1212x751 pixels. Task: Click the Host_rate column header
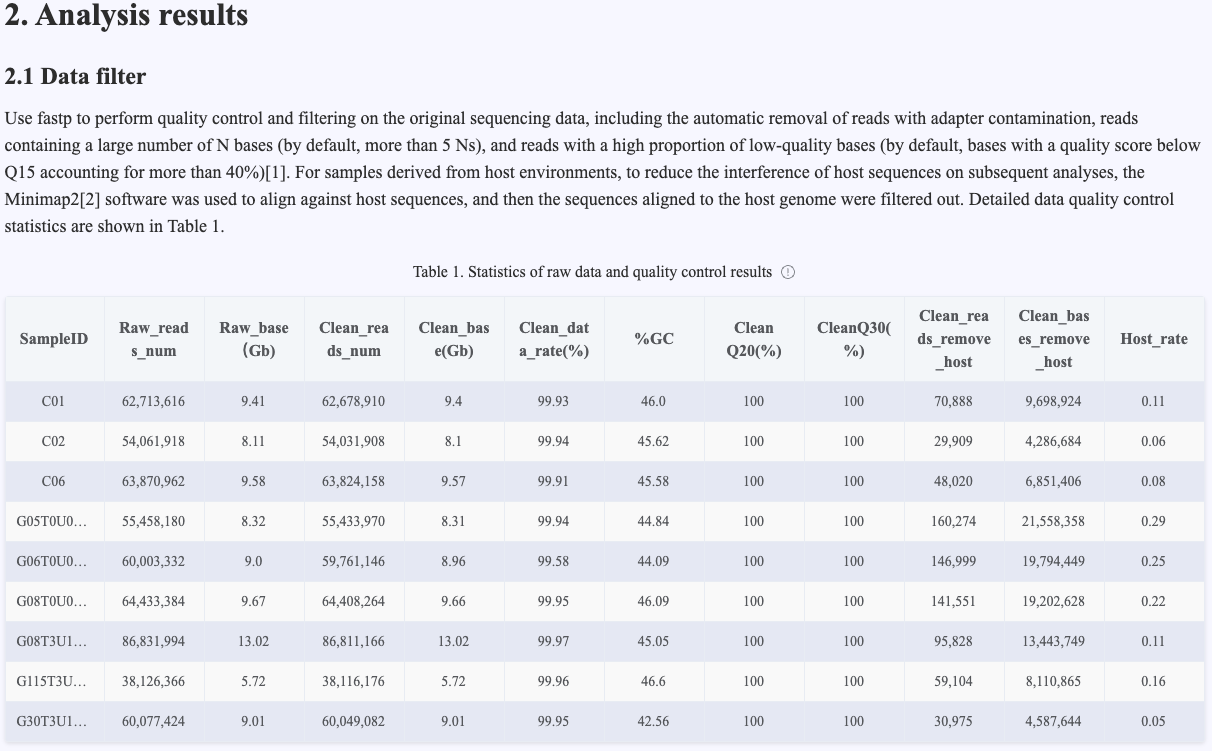pyautogui.click(x=1154, y=339)
